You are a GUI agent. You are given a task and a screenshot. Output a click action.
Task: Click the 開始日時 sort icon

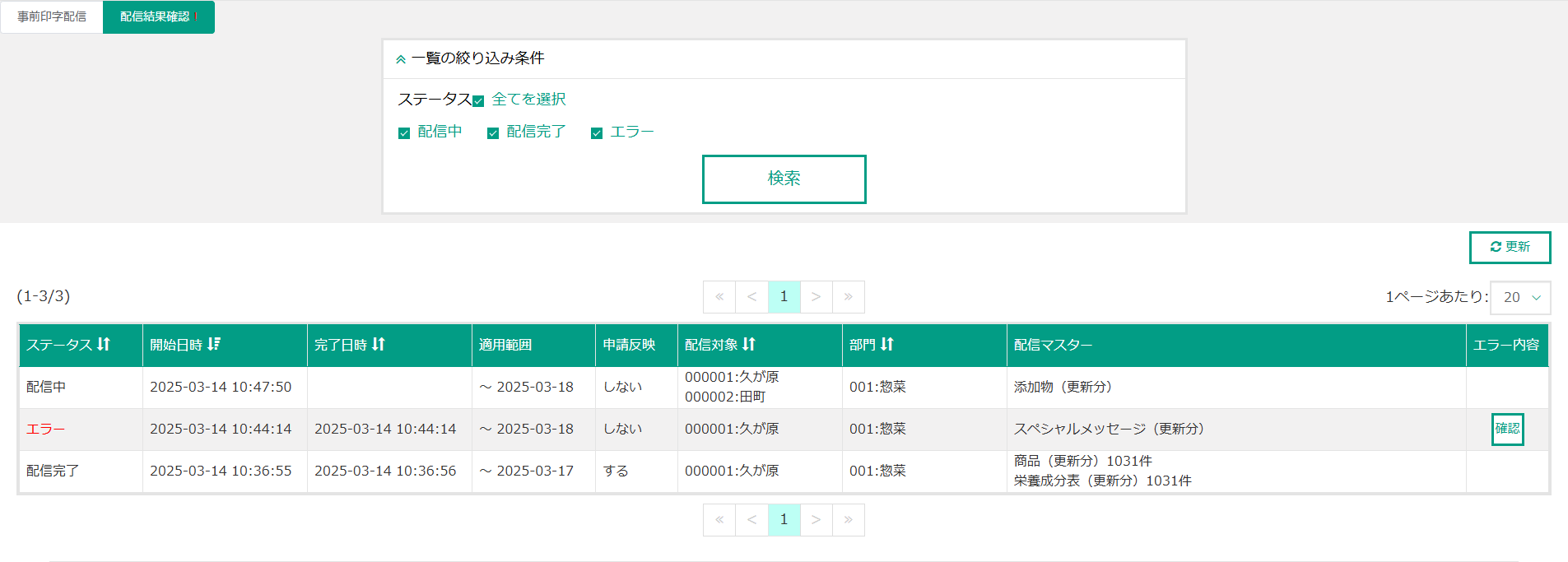[x=214, y=344]
